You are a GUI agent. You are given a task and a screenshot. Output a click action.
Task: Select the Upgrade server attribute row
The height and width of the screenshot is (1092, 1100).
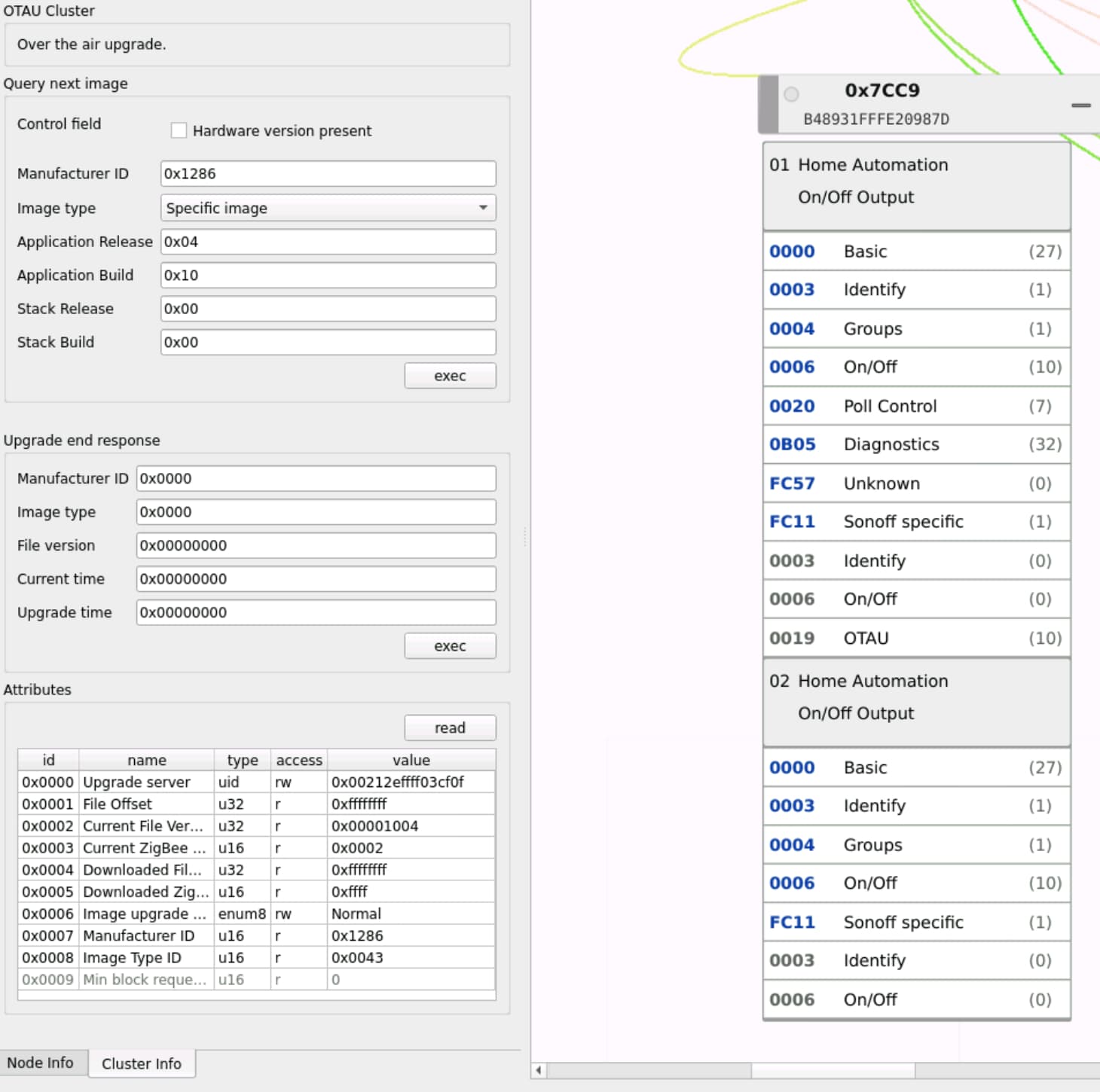[256, 782]
